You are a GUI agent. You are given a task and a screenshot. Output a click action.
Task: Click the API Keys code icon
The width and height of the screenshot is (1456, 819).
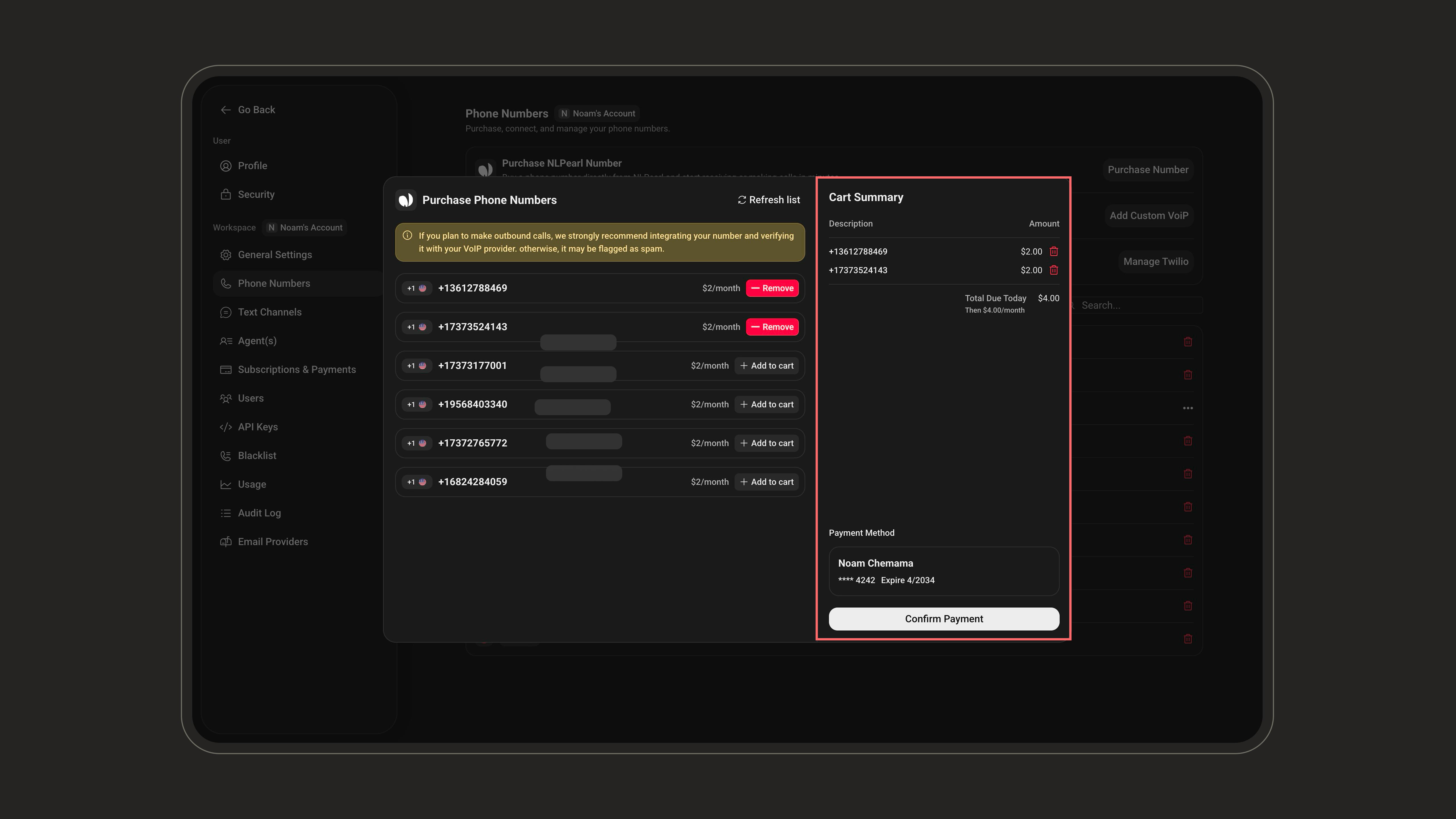point(226,427)
